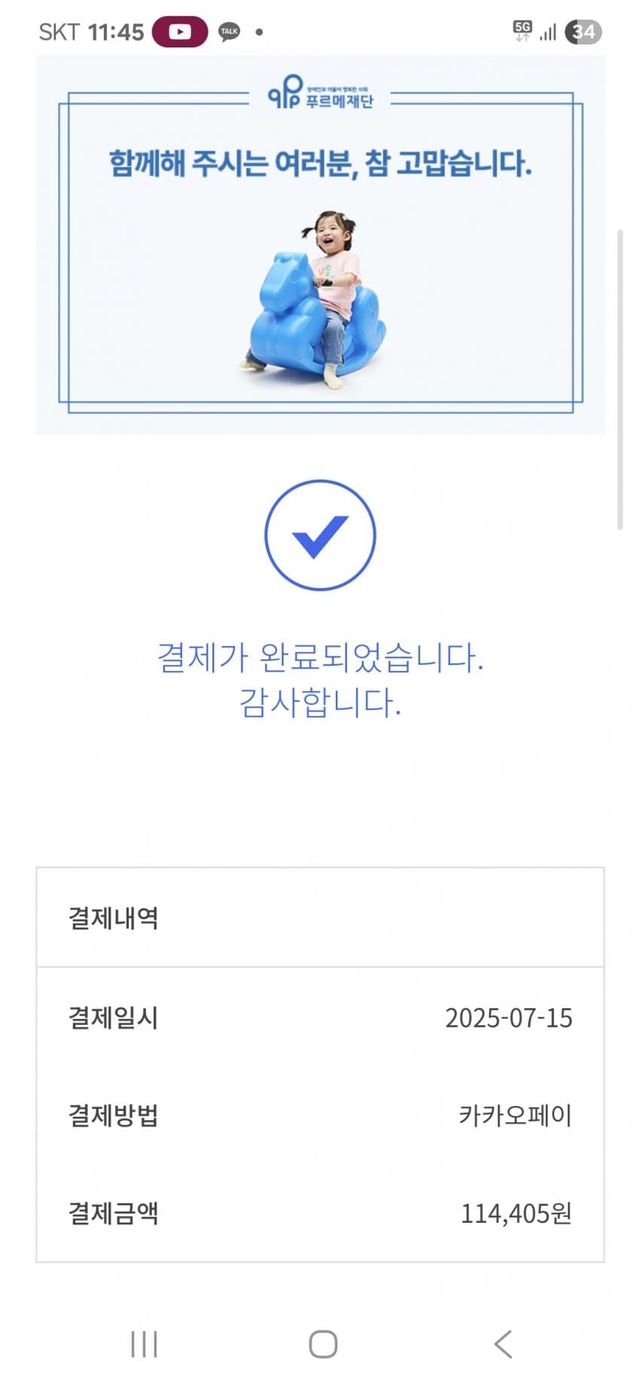640x1387 pixels.
Task: Tap the 11:45 clock in status bar
Action: [x=116, y=32]
